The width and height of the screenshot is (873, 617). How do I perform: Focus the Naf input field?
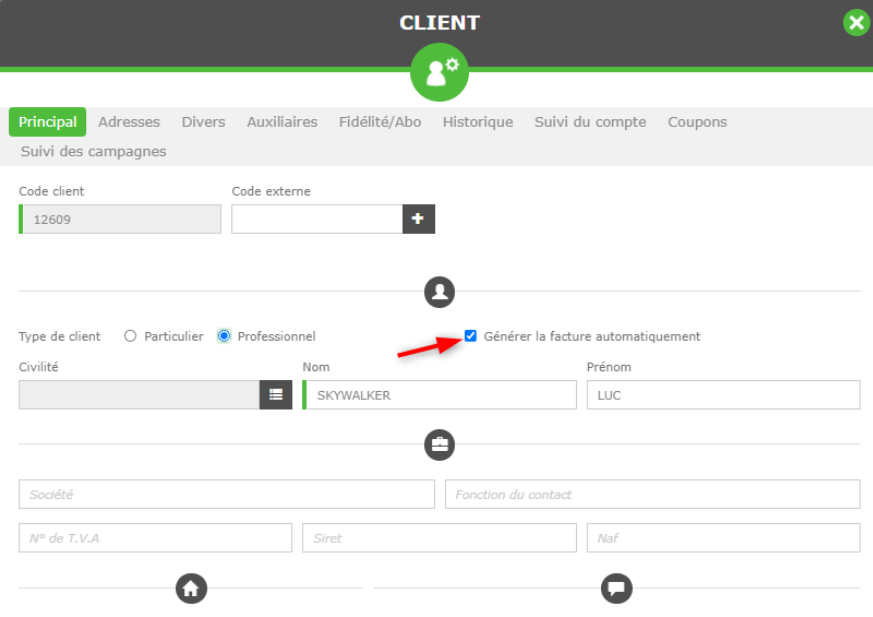tap(723, 538)
